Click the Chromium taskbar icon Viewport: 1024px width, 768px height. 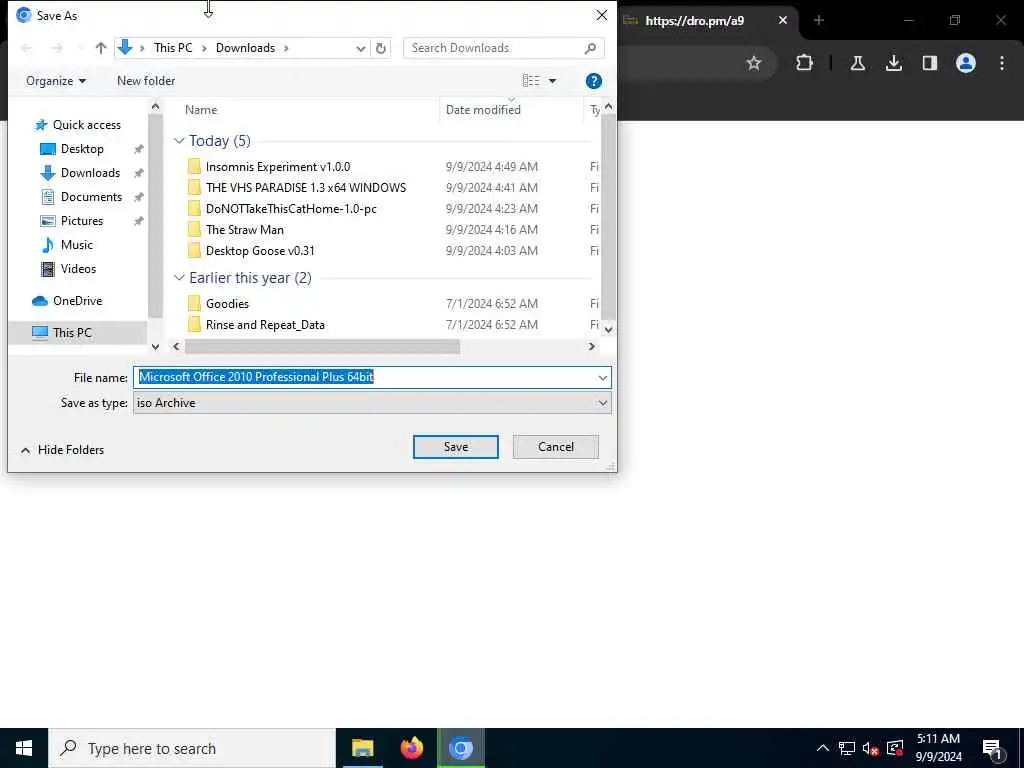pos(460,748)
